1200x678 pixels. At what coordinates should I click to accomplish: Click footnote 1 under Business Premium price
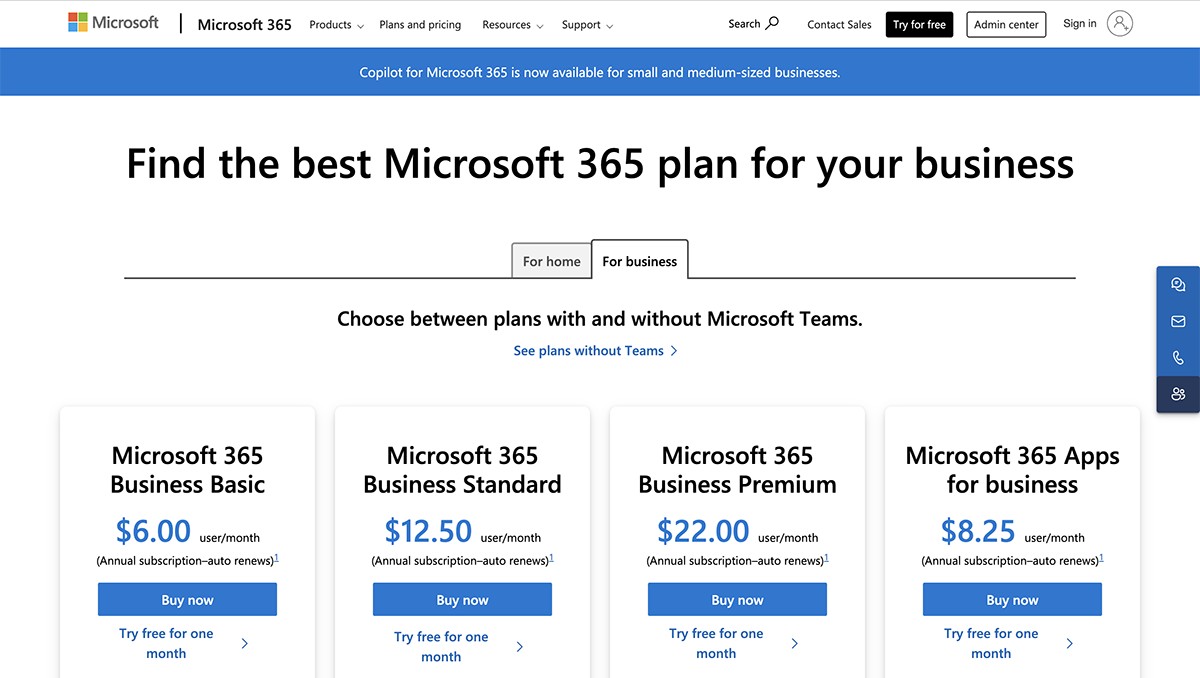pos(827,558)
